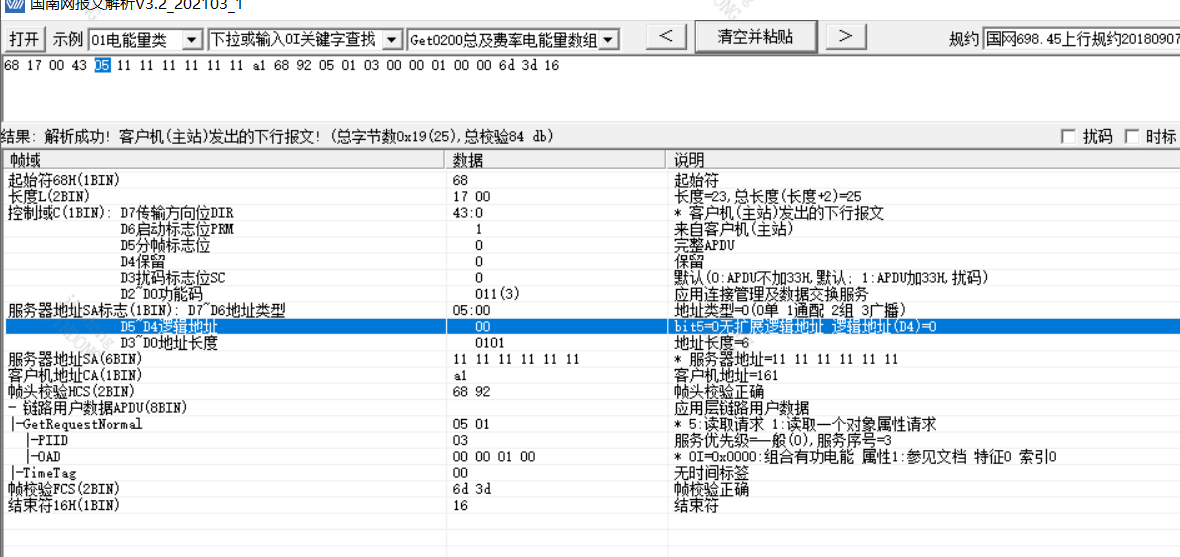Select the GetRequestNormal tree row
1180x557 pixels.
tap(590, 424)
